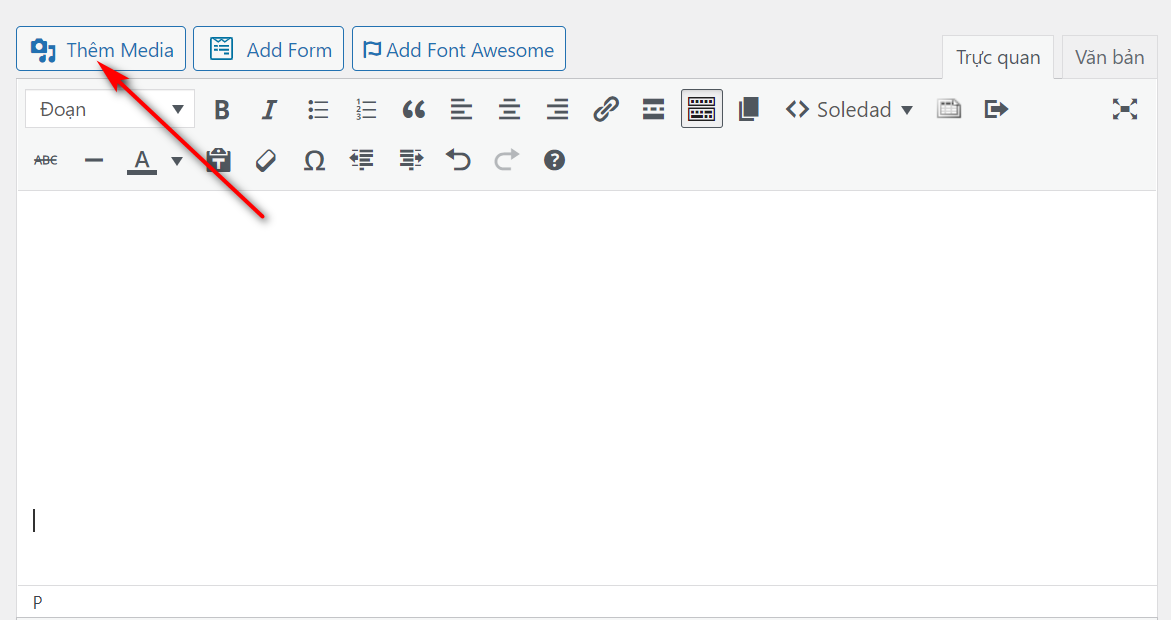Select the Trực quan tab

coord(997,57)
